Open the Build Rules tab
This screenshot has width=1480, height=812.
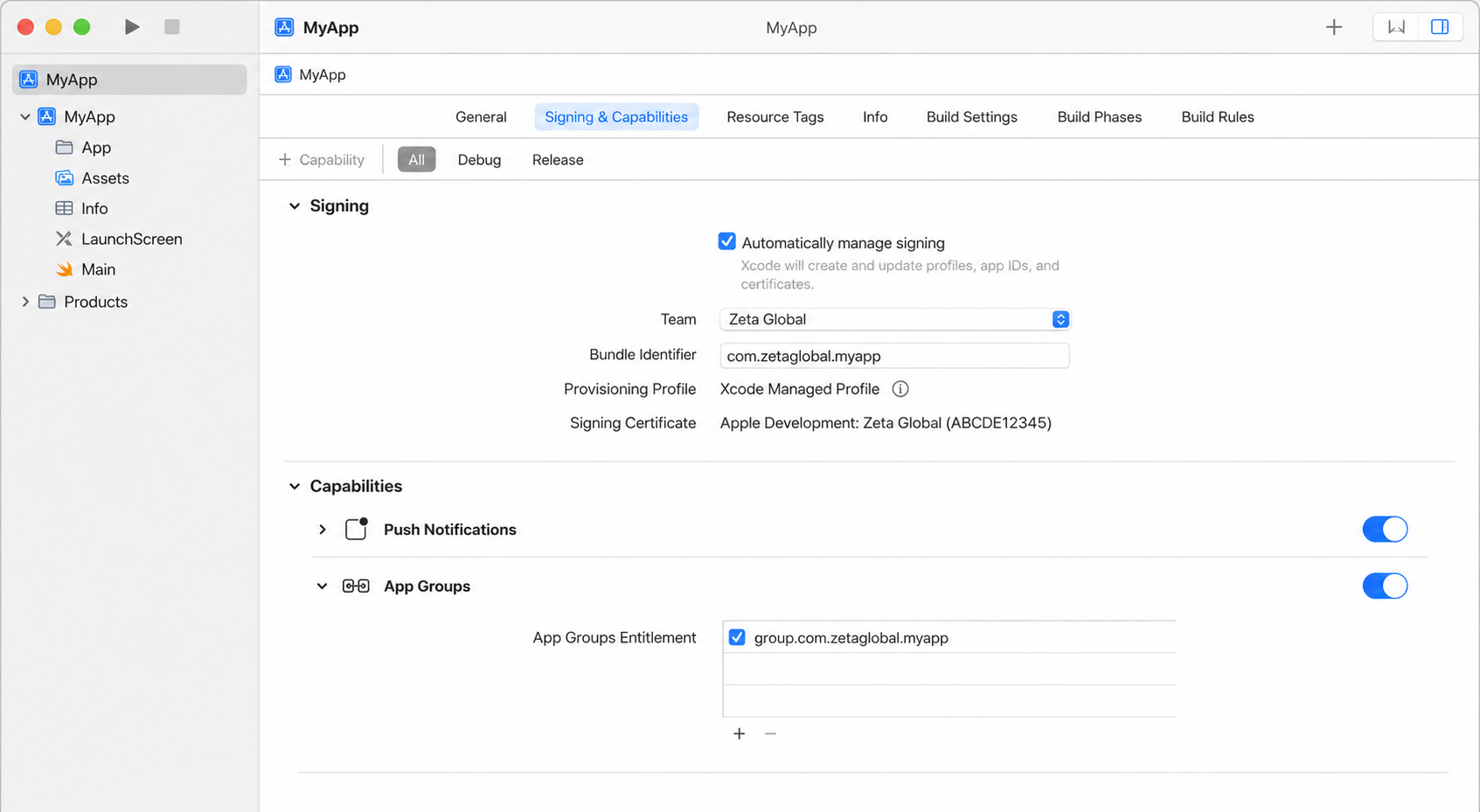pos(1218,117)
